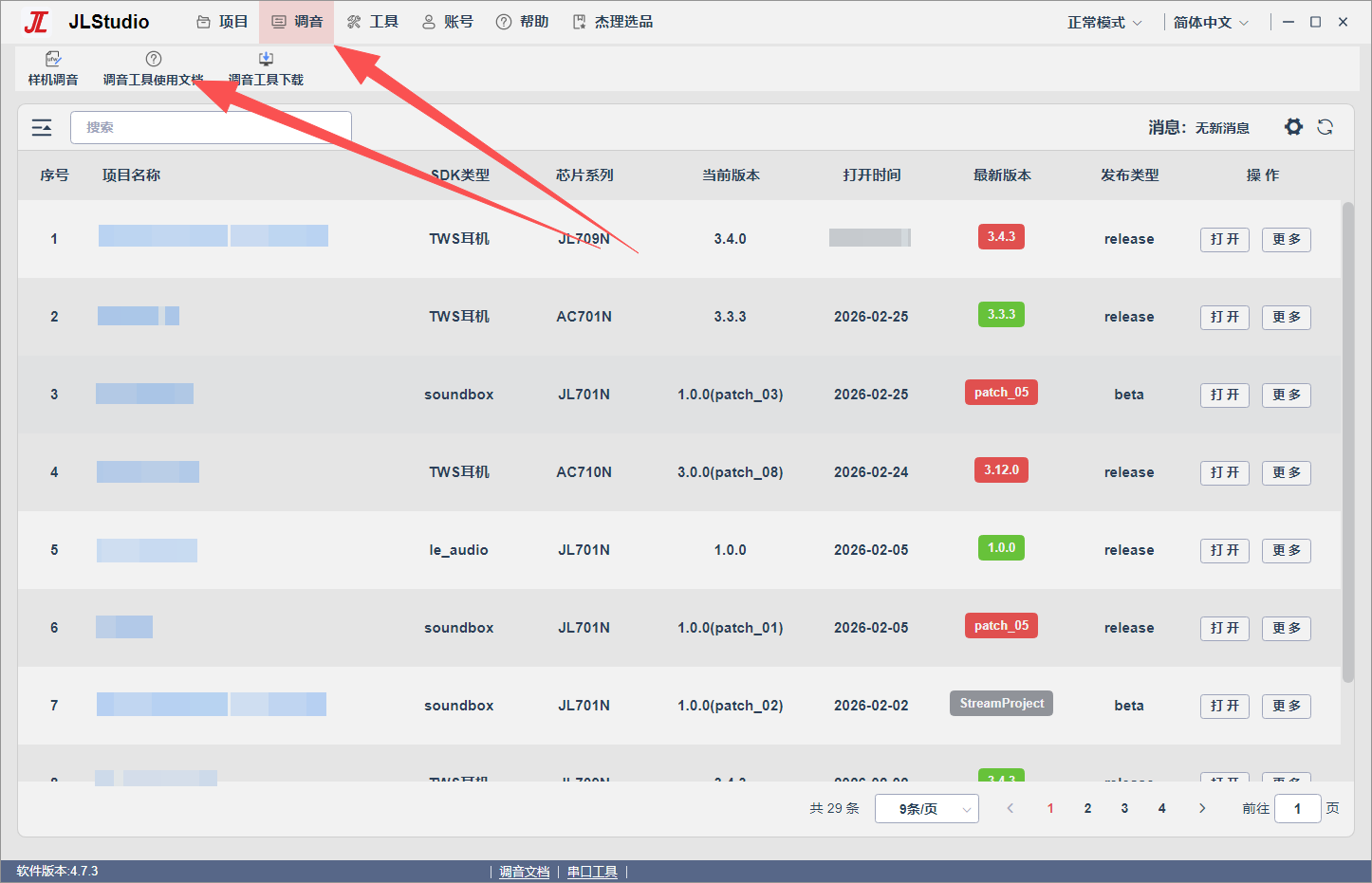Click the 调音工具下载 download icon

point(266,59)
